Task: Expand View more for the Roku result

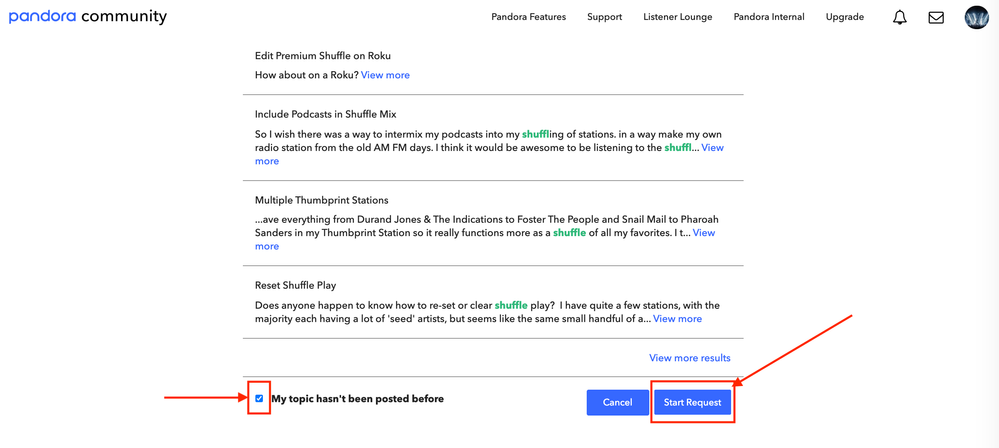Action: (385, 75)
